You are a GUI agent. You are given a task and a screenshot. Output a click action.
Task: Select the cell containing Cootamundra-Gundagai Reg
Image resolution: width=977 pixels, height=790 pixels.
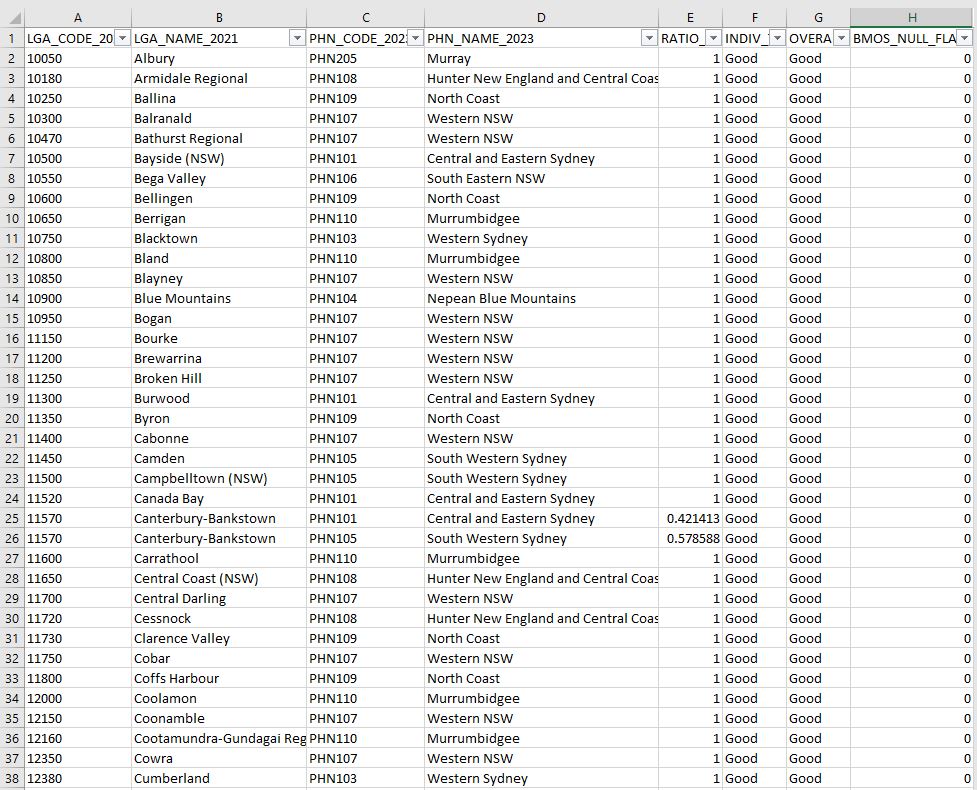pyautogui.click(x=219, y=738)
